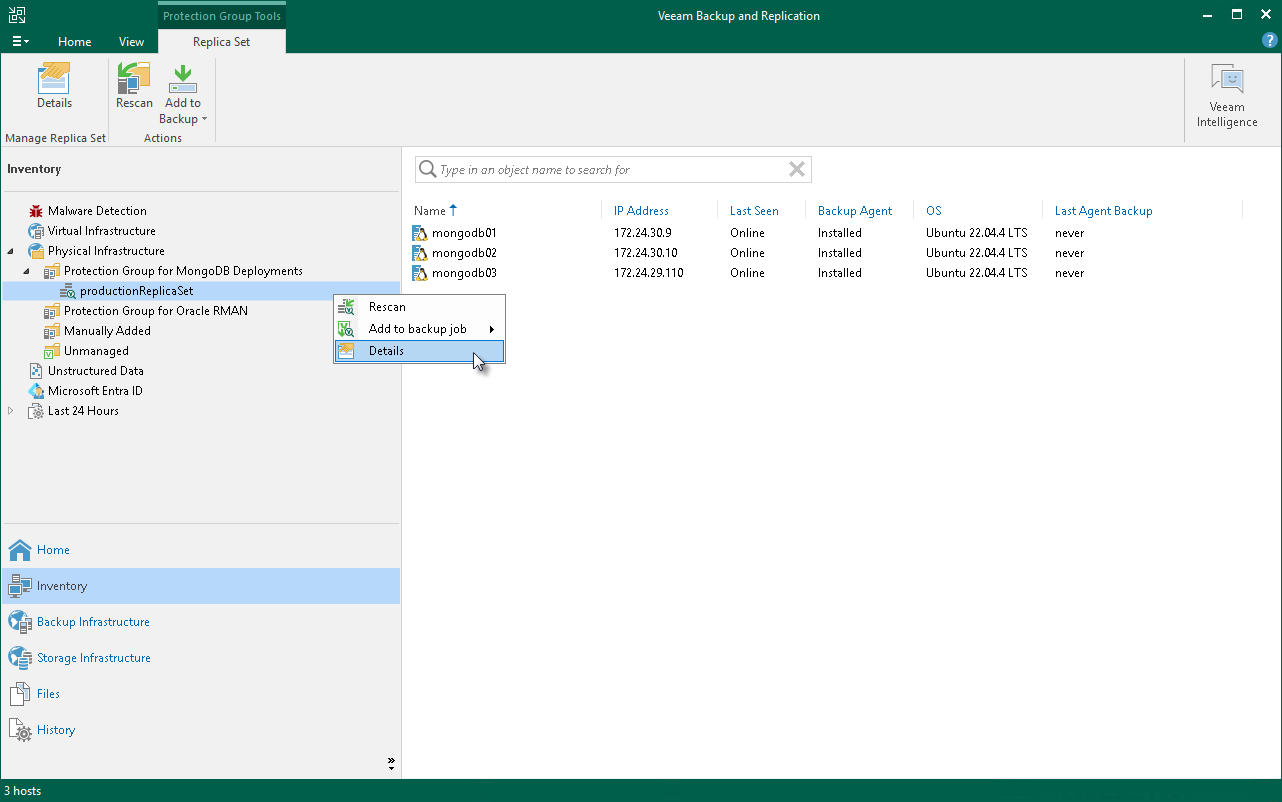Open the Add to backup job submenu

[x=418, y=329]
